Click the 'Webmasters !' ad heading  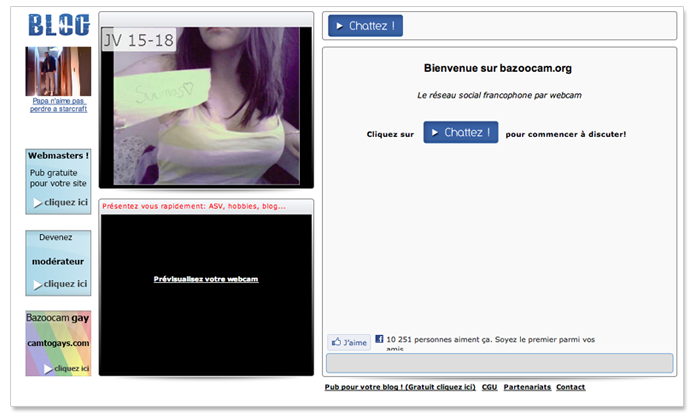click(x=58, y=156)
